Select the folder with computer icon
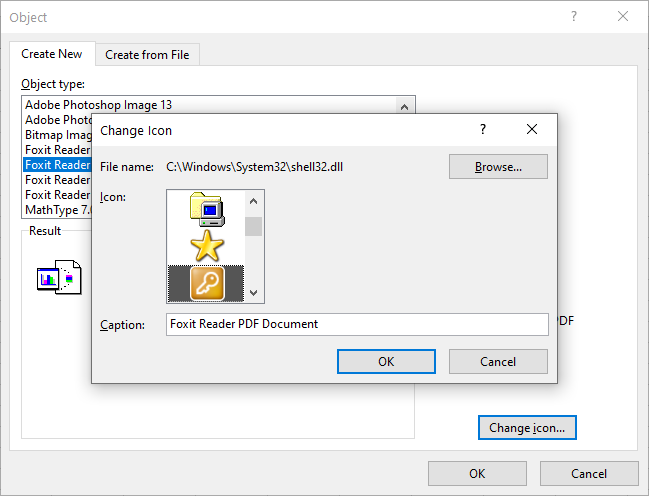Viewport: 649px width, 496px height. click(x=206, y=208)
